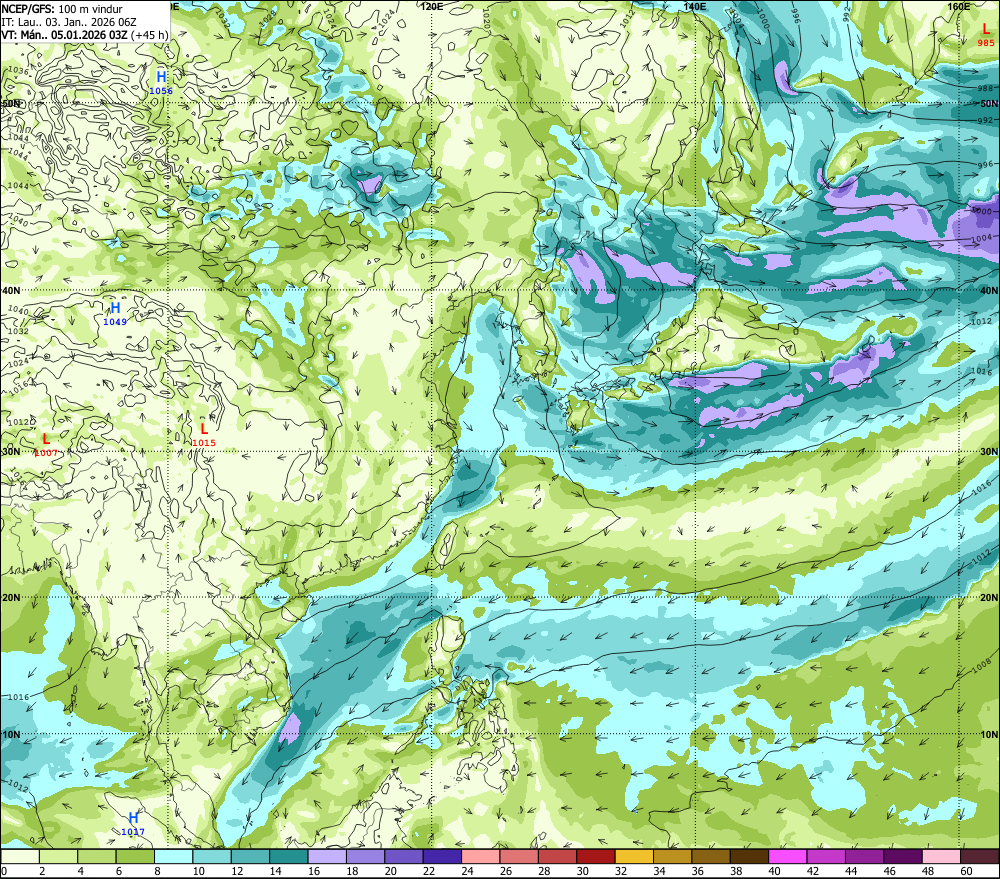Select the 34–36 ochre legend swatch

click(672, 857)
